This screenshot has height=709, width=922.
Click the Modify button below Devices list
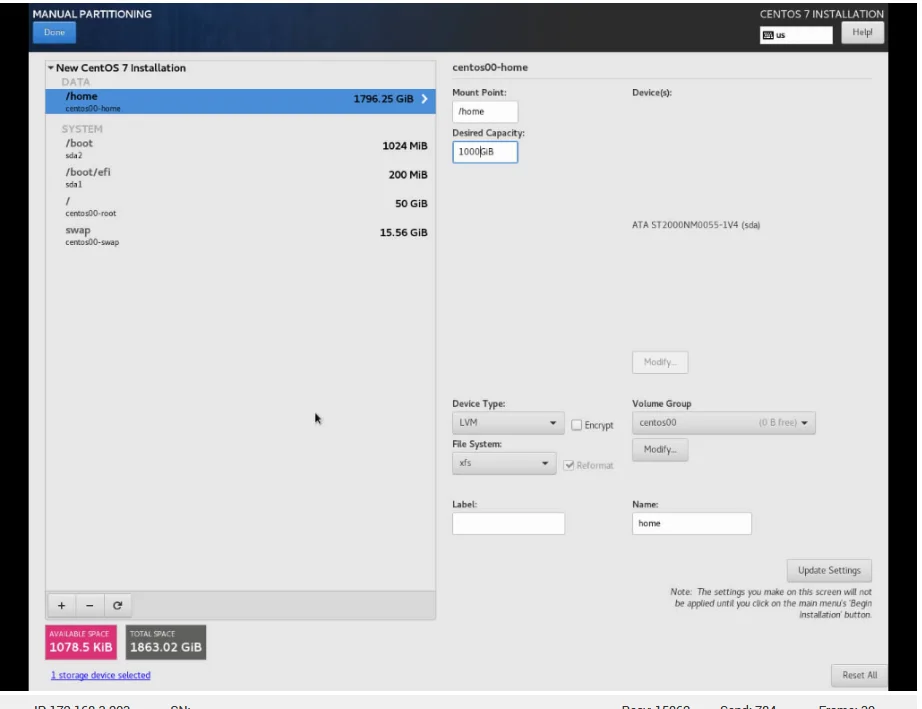pyautogui.click(x=660, y=362)
